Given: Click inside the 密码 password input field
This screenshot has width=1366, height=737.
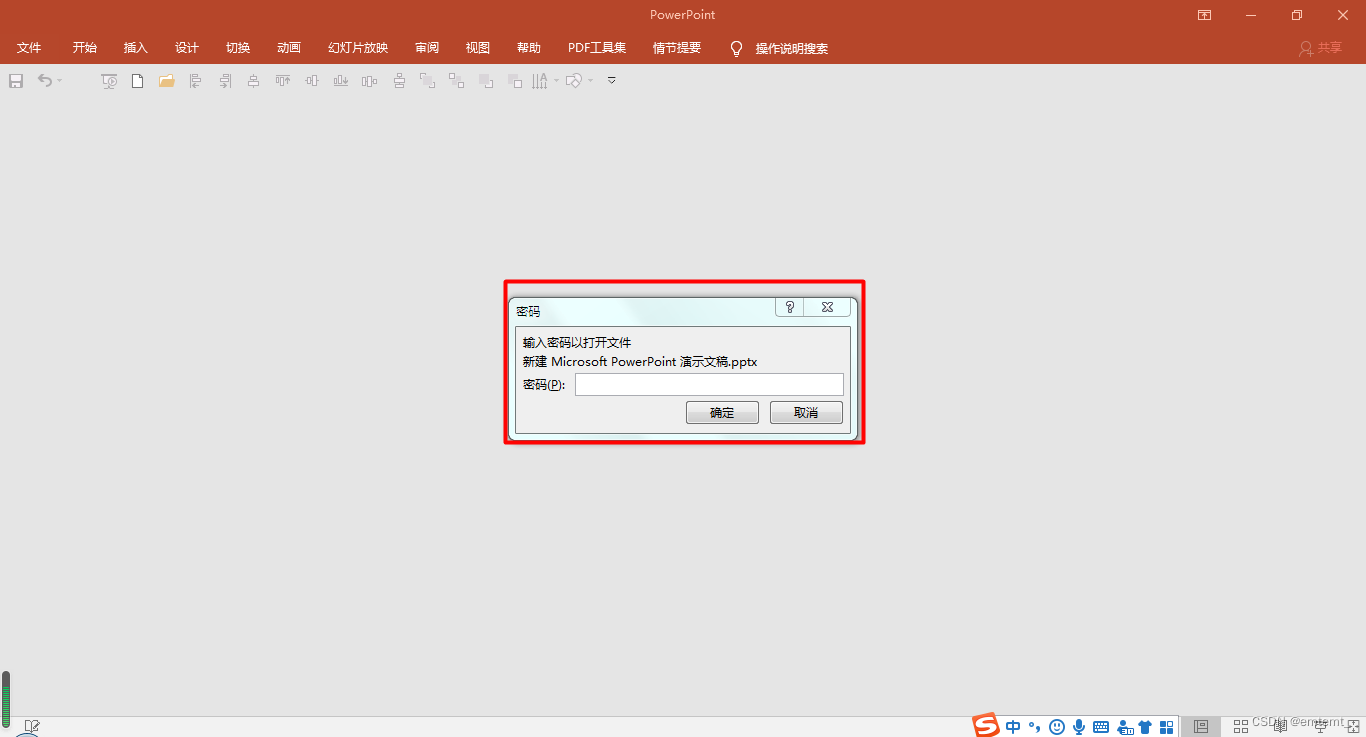Looking at the screenshot, I should 709,385.
